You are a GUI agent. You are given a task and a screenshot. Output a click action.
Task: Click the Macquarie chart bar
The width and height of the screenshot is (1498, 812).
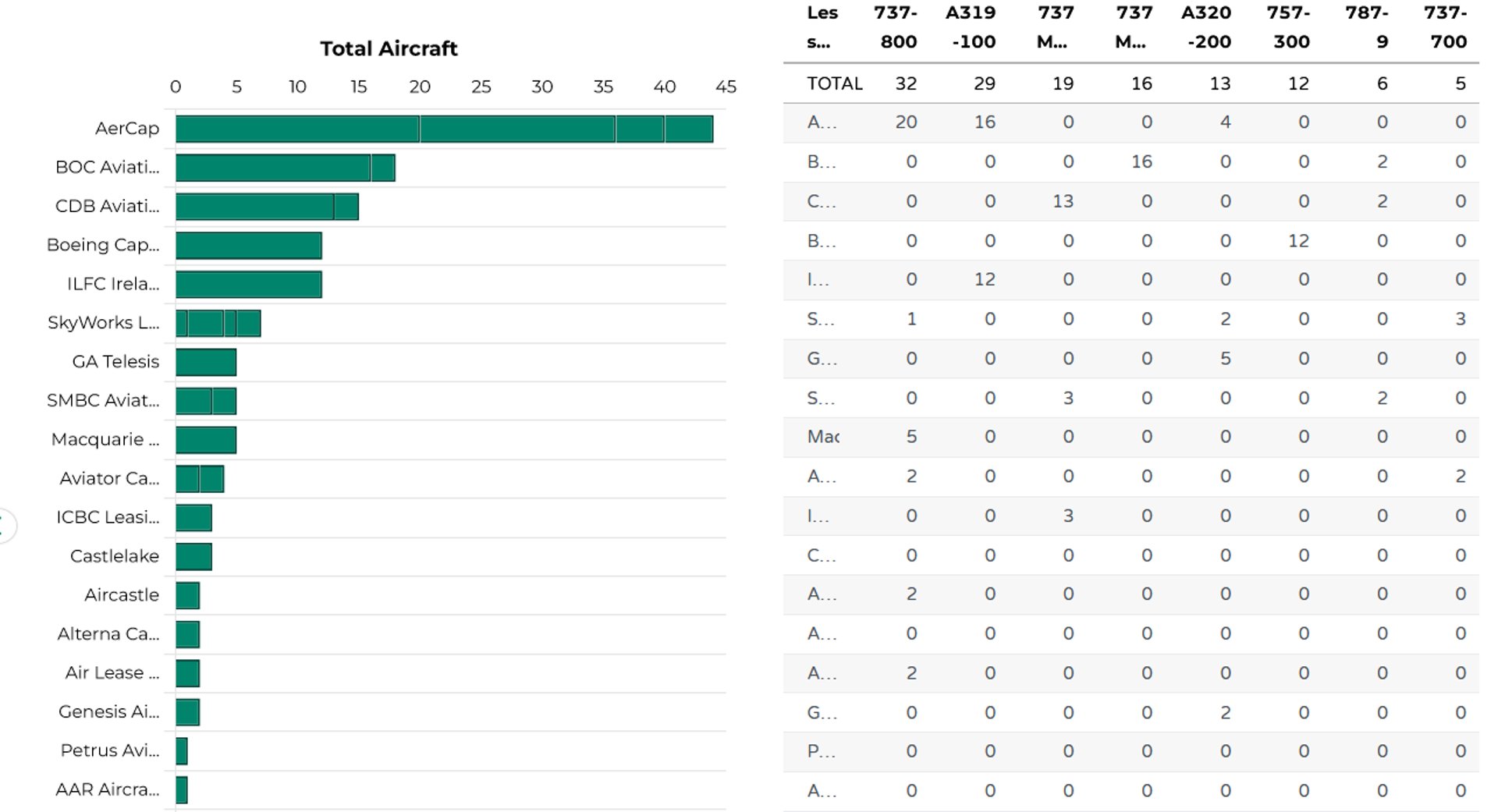coord(205,440)
